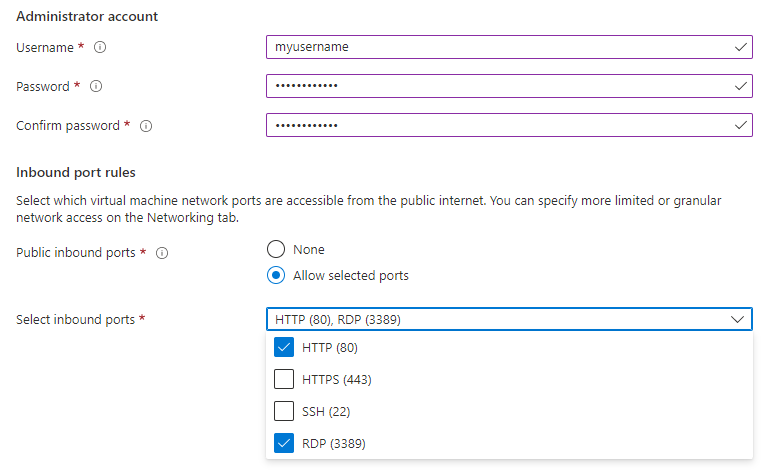This screenshot has width=764, height=472.
Task: Click the Username info icon
Action: click(101, 47)
